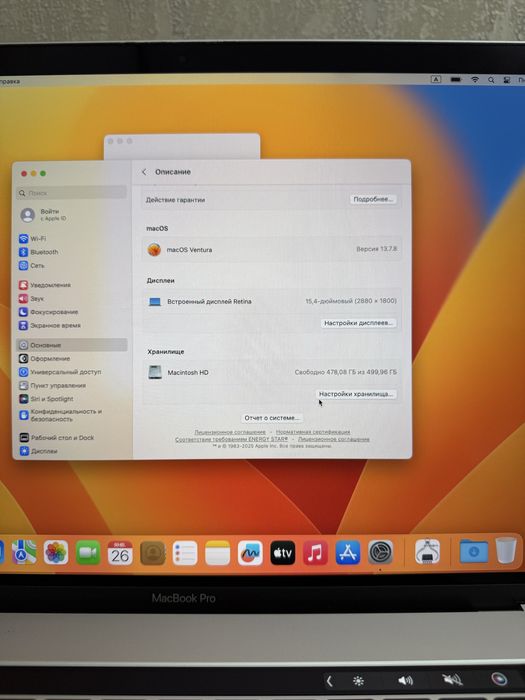
Task: Open App Store from the Dock
Action: coord(348,553)
